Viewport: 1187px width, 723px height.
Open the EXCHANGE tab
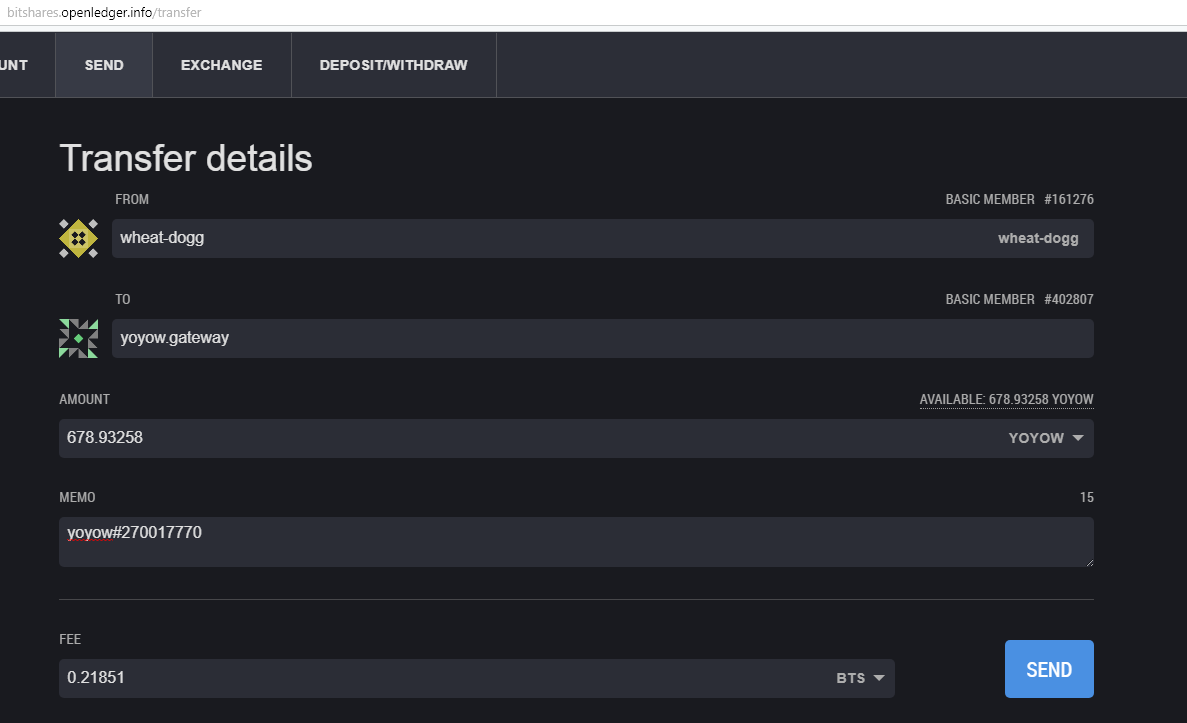point(222,65)
